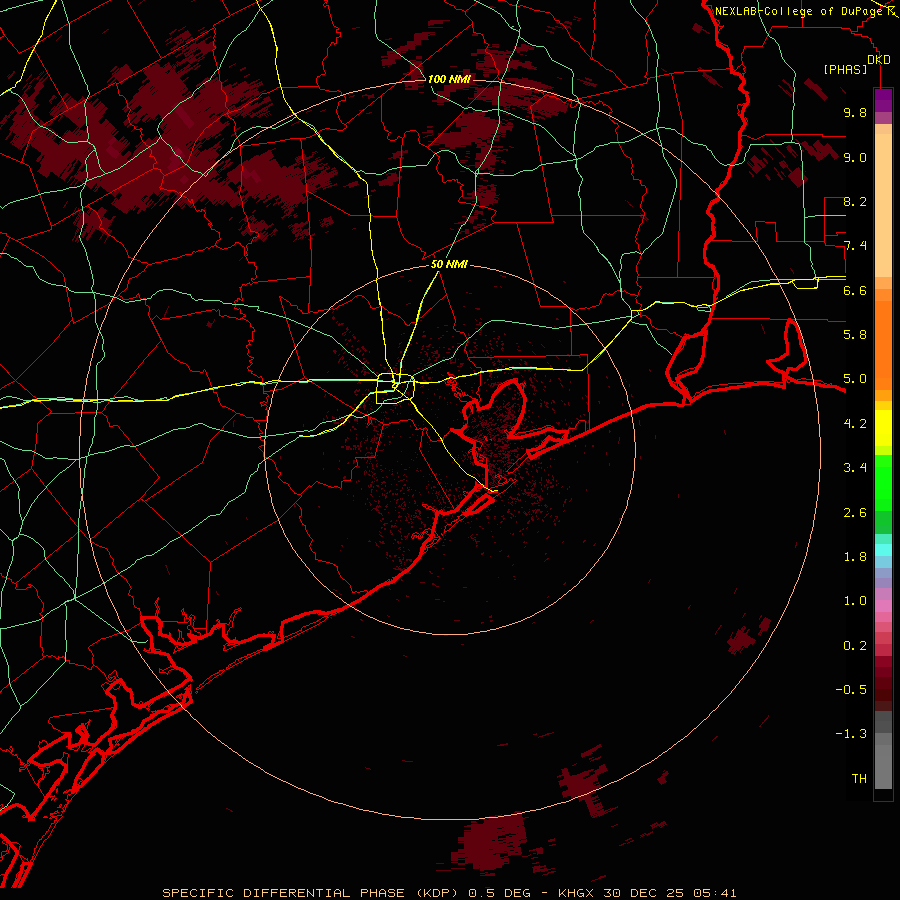Click the "9.0" scale value
Image resolution: width=900 pixels, height=900 pixels.
coord(855,157)
